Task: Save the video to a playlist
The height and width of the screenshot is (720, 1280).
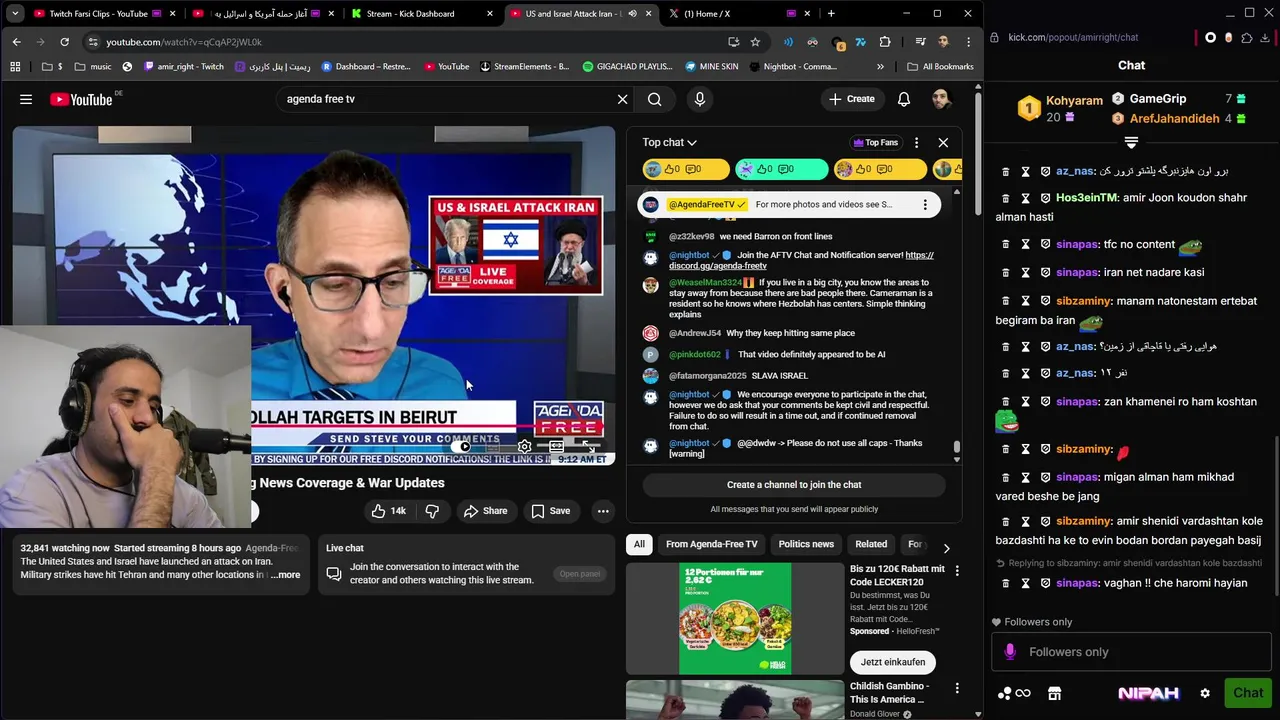Action: pyautogui.click(x=550, y=511)
